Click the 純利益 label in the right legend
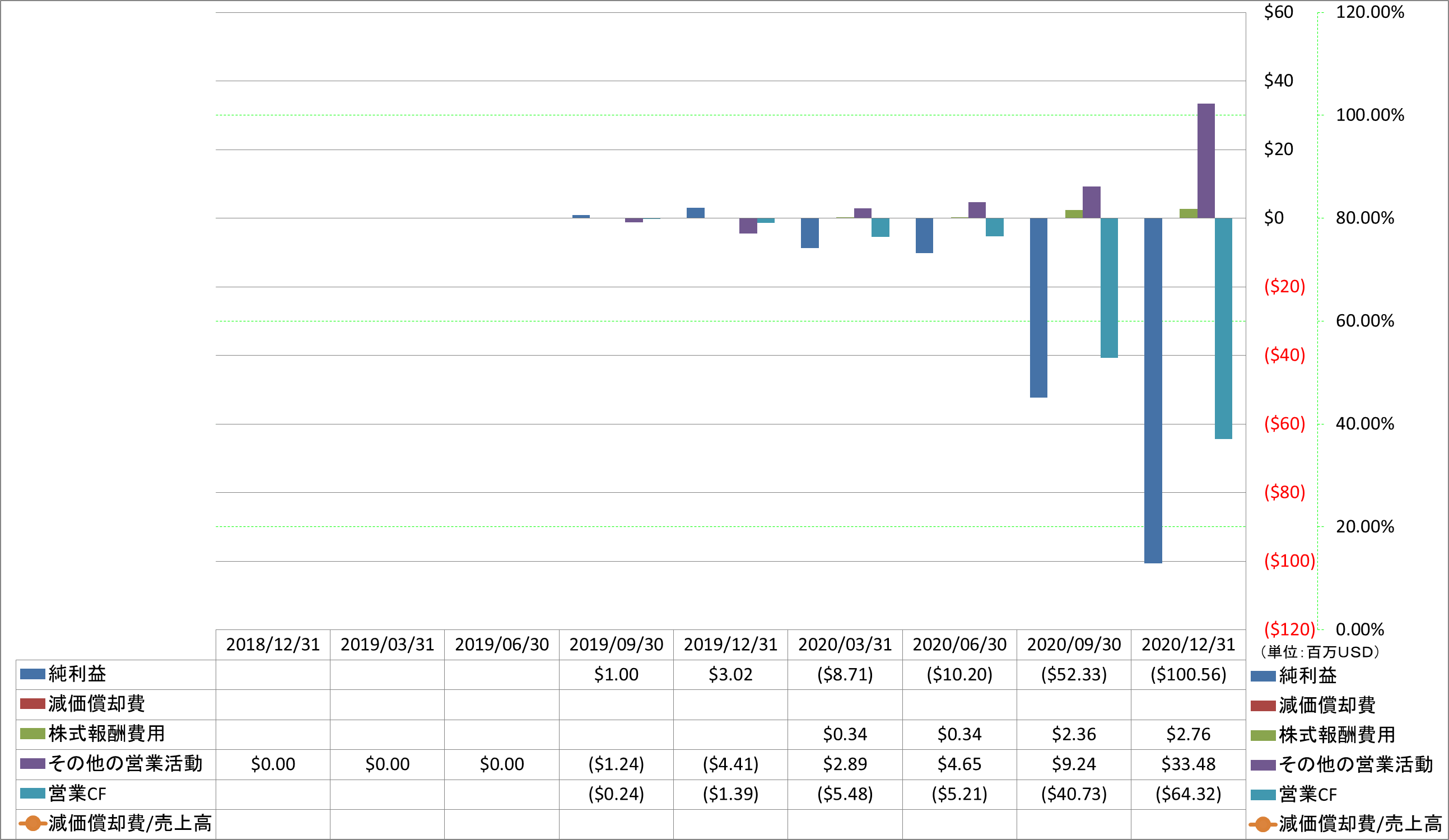Viewport: 1449px width, 840px height. (1307, 675)
